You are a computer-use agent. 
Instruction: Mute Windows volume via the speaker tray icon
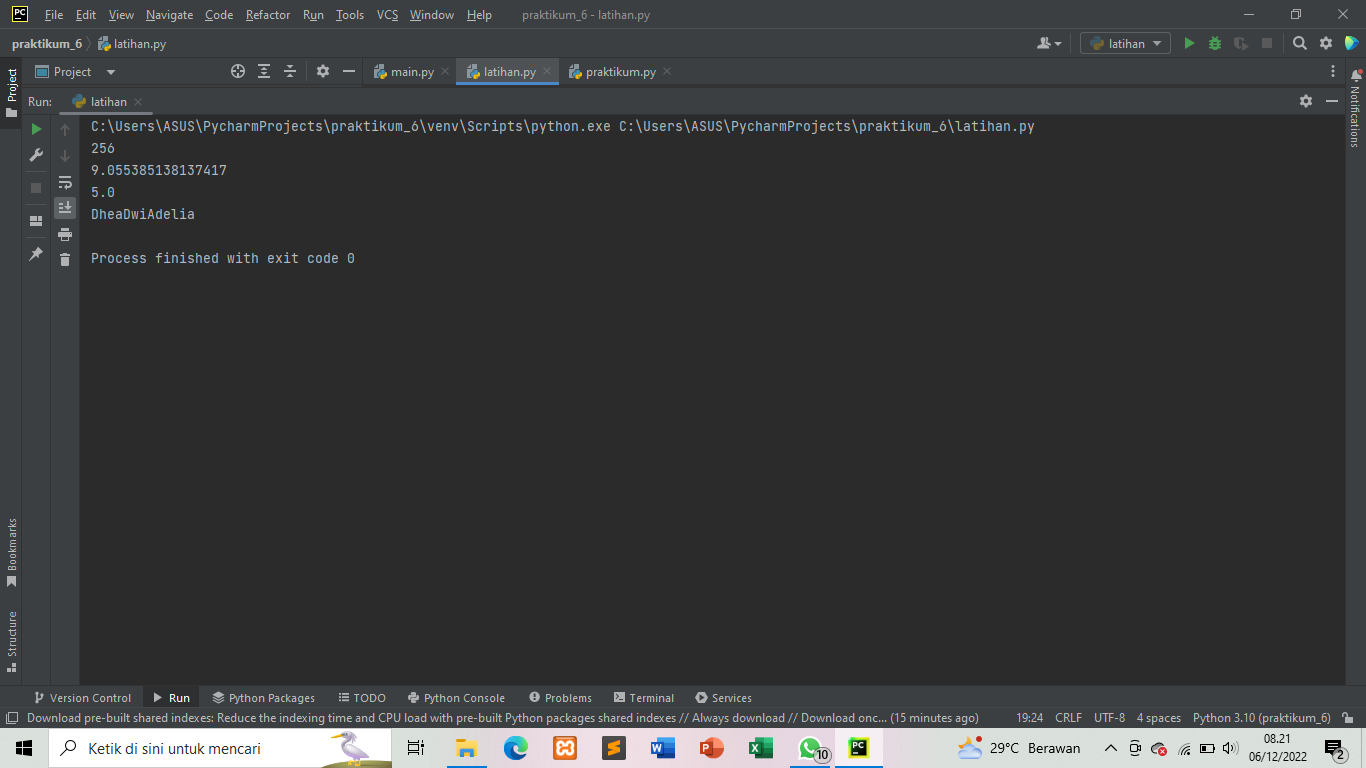point(1228,747)
